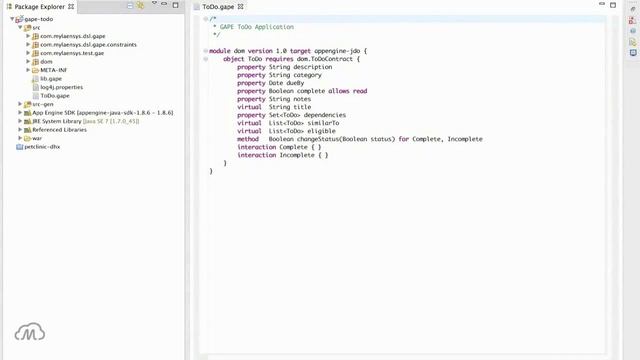Toggle Link with Editor in Package Explorer
The width and height of the screenshot is (640, 360).
click(x=140, y=5)
